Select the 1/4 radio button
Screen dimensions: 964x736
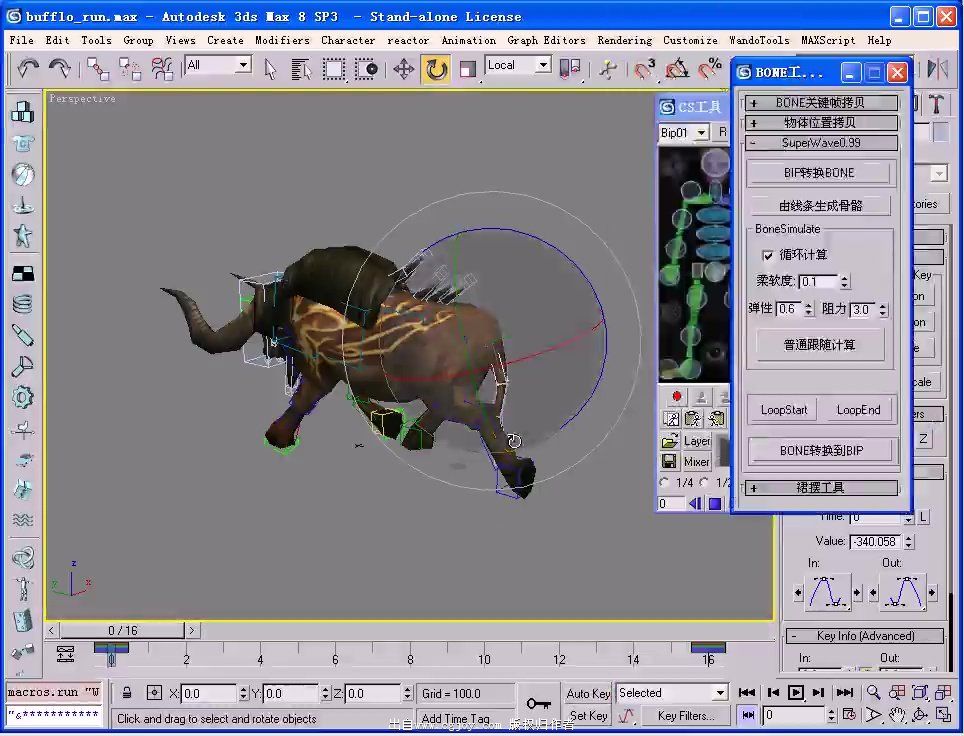click(665, 483)
